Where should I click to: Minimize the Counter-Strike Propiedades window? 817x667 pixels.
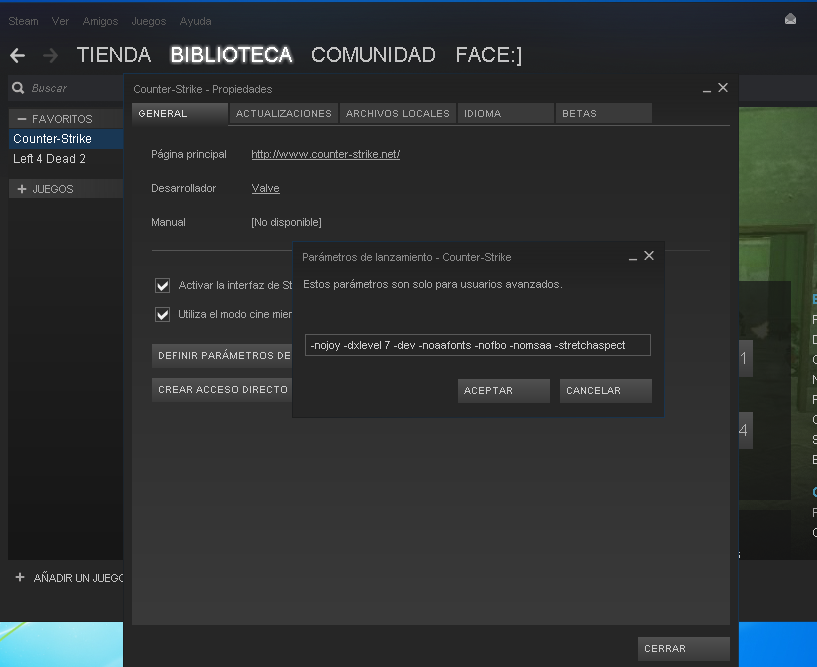(707, 90)
